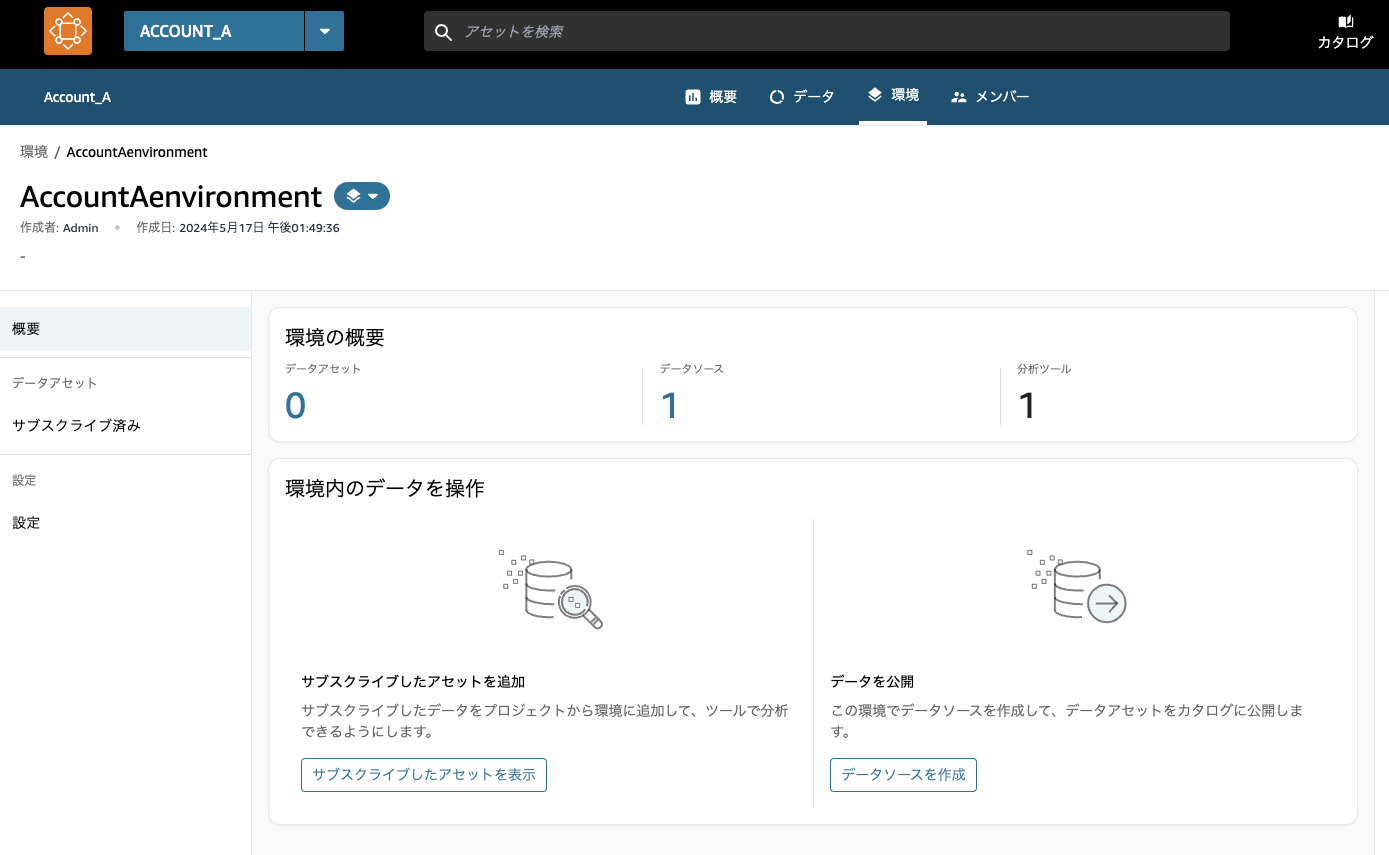
Task: Click the circular refresh icon beside データ
Action: pyautogui.click(x=777, y=95)
